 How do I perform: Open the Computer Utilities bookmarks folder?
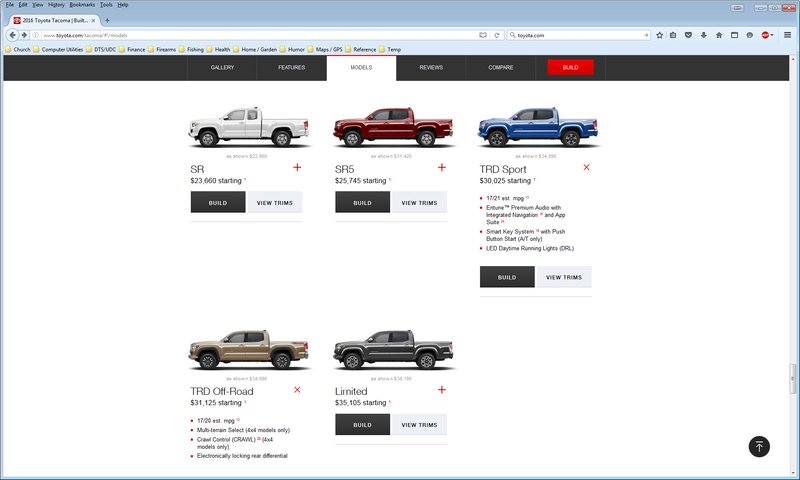pyautogui.click(x=58, y=49)
